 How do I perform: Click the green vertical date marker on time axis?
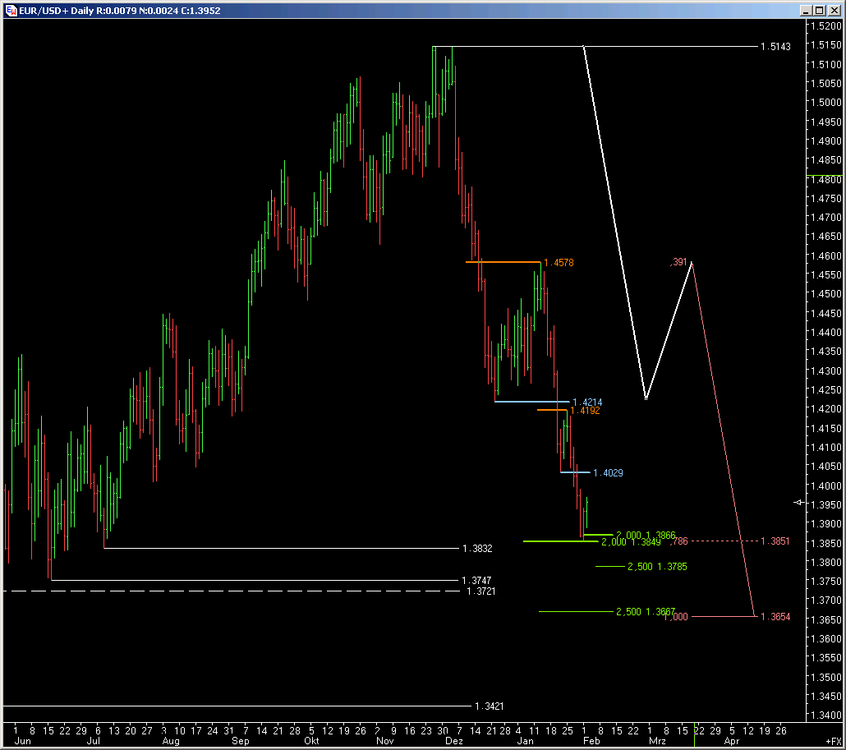coord(694,735)
